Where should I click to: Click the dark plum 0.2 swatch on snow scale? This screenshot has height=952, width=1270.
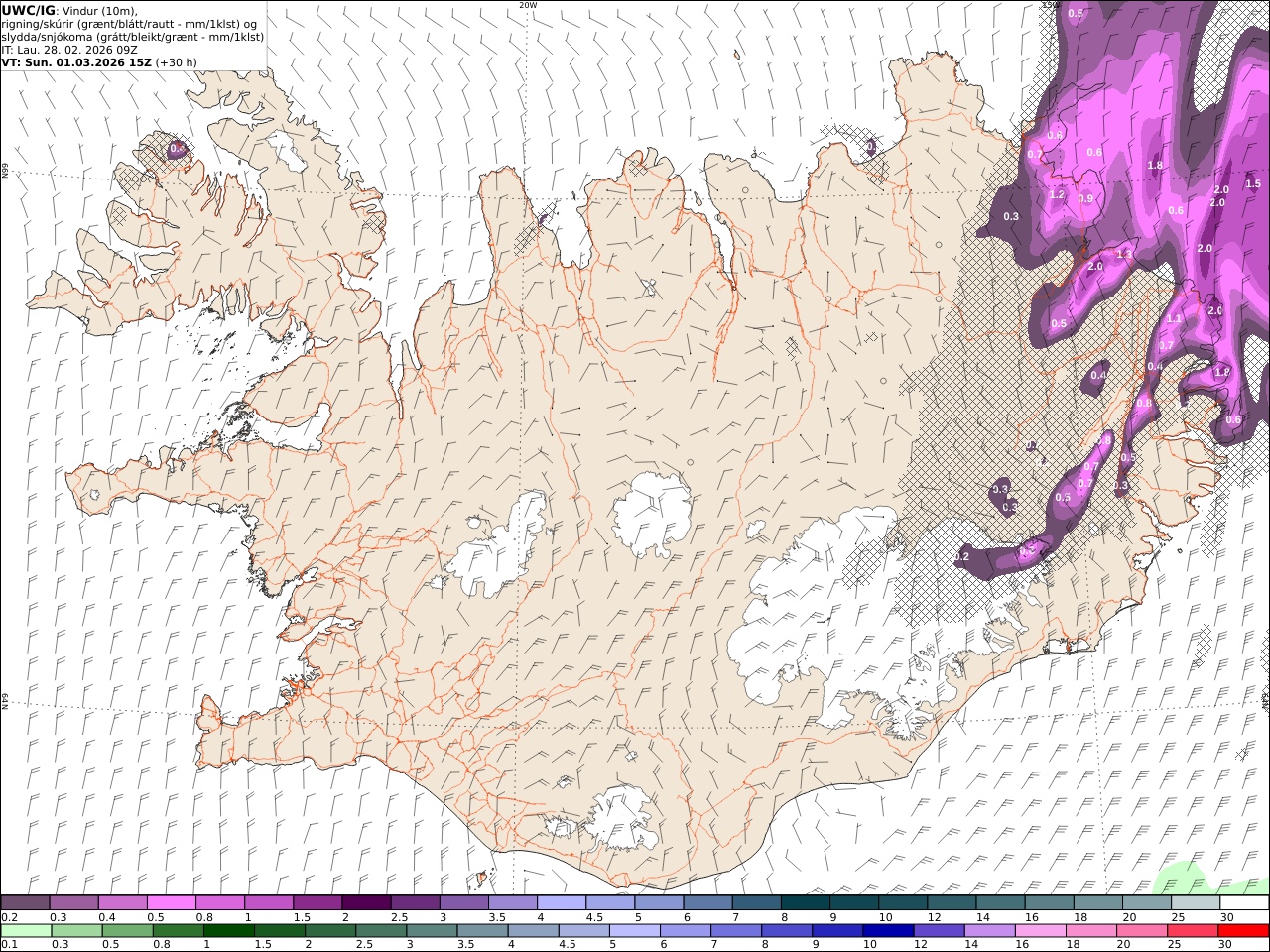tap(25, 902)
